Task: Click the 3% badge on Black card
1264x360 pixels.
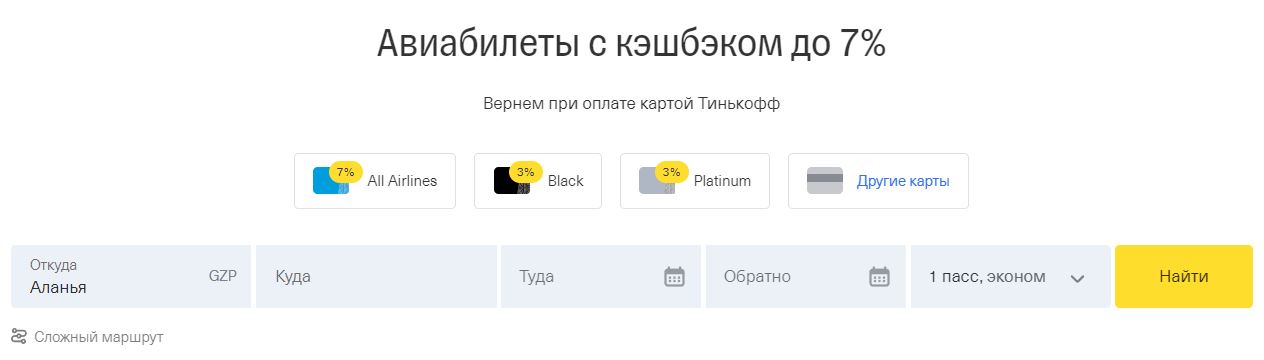Action: point(526,172)
